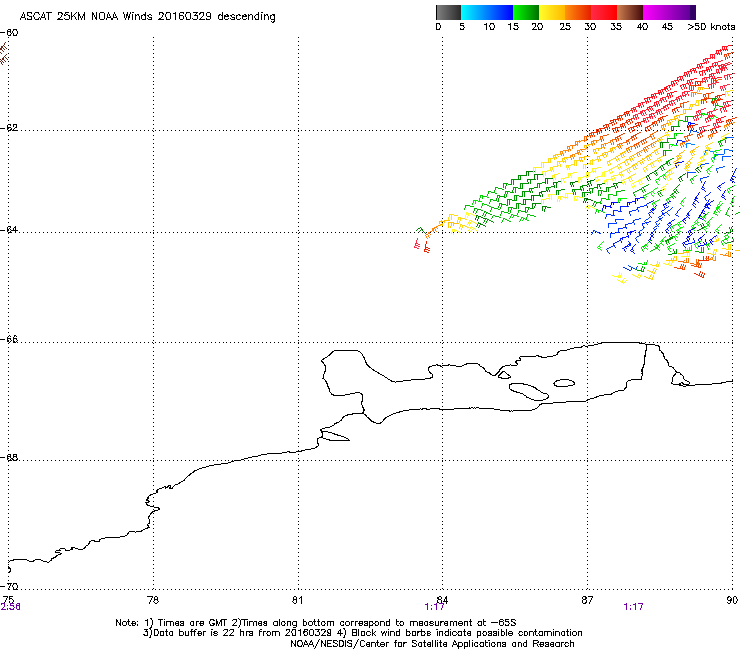The width and height of the screenshot is (740, 650).
Task: Click the red wind barbs just below -64 latitude
Action: click(422, 245)
